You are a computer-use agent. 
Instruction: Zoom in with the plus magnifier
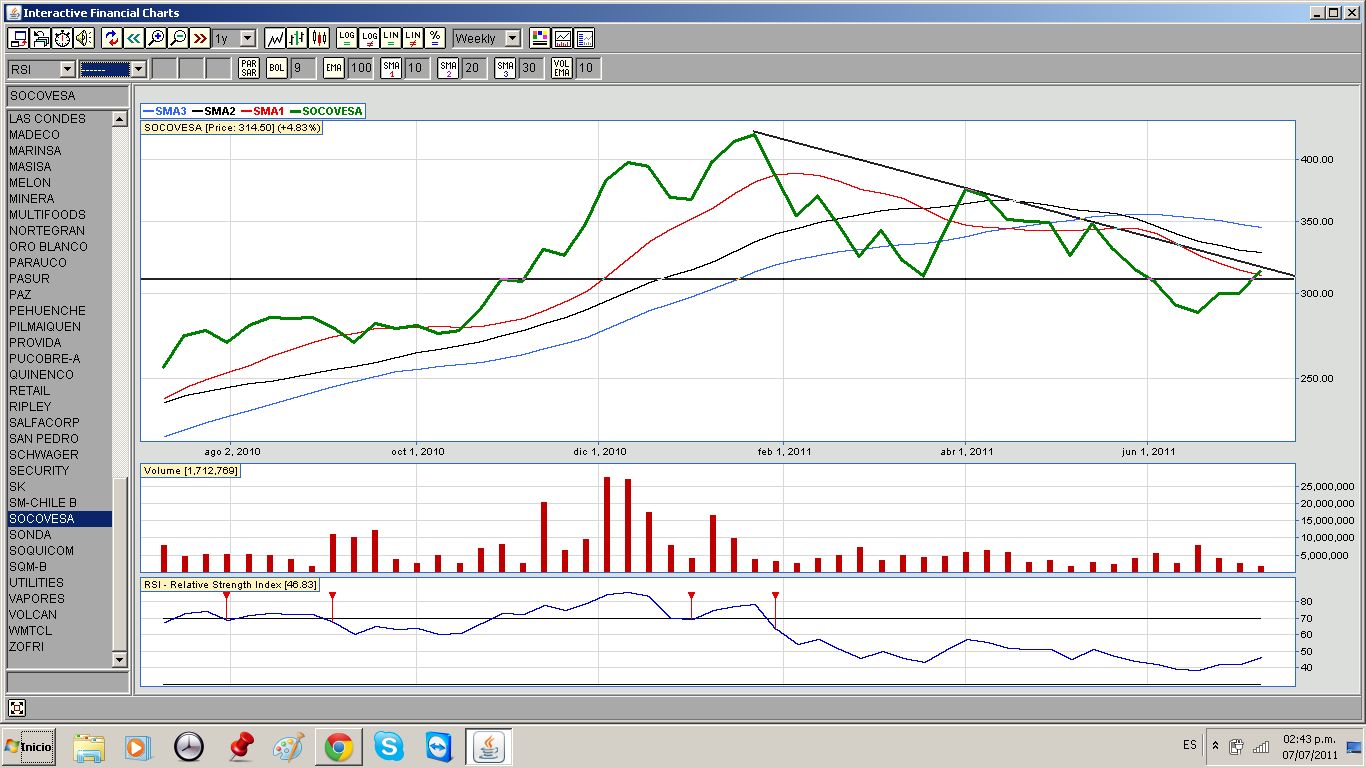pos(156,38)
